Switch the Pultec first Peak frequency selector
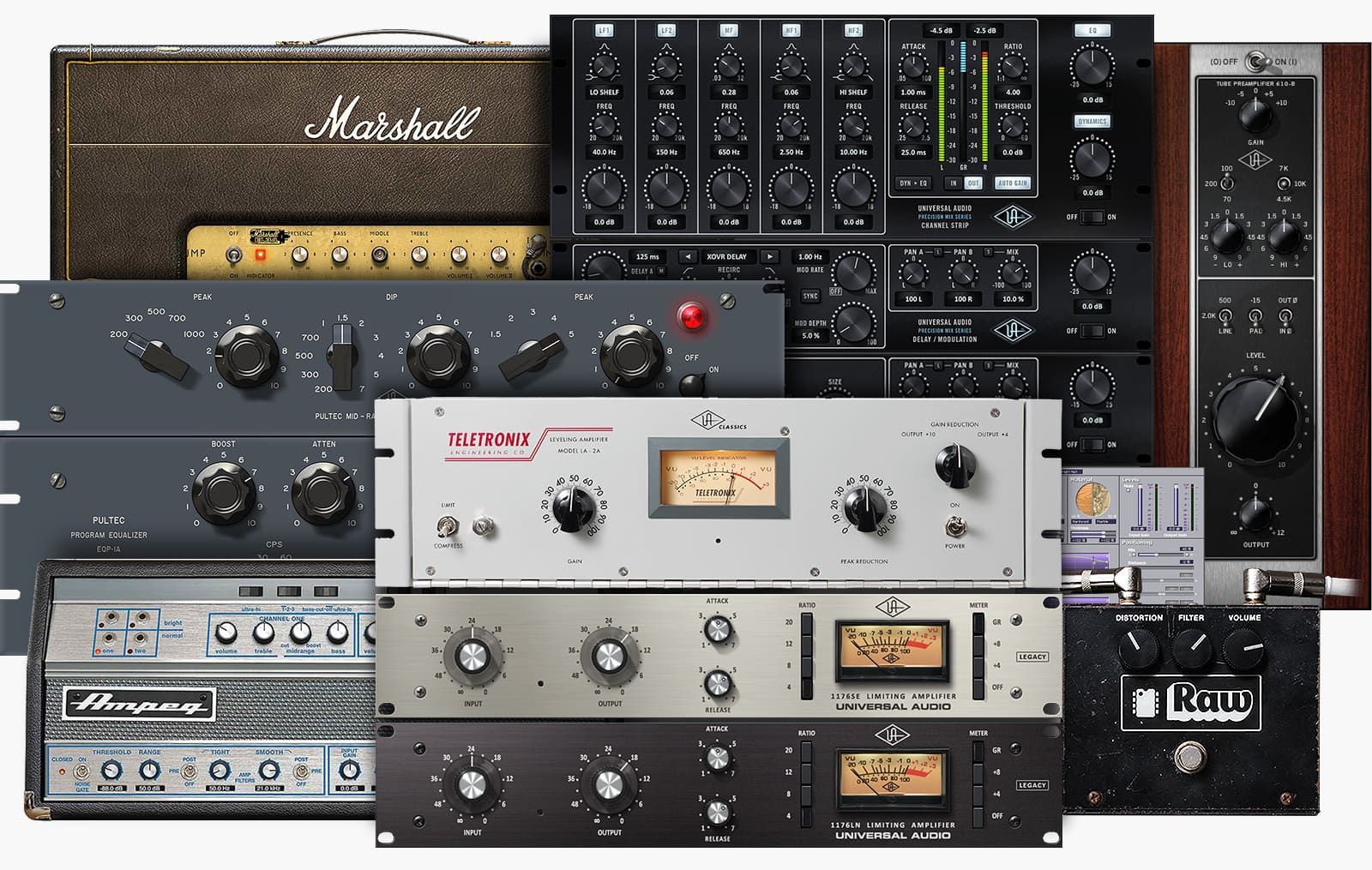Image resolution: width=1372 pixels, height=870 pixels. pyautogui.click(x=158, y=358)
